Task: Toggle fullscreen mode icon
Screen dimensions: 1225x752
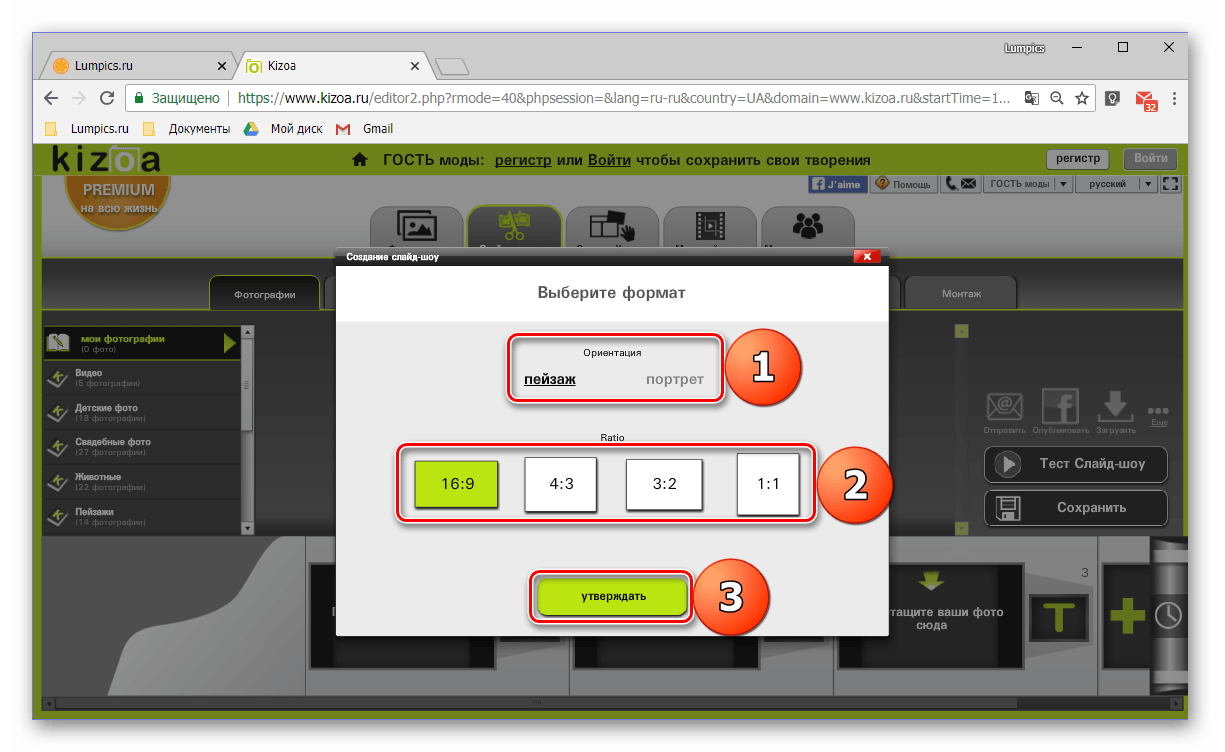Action: 1171,184
